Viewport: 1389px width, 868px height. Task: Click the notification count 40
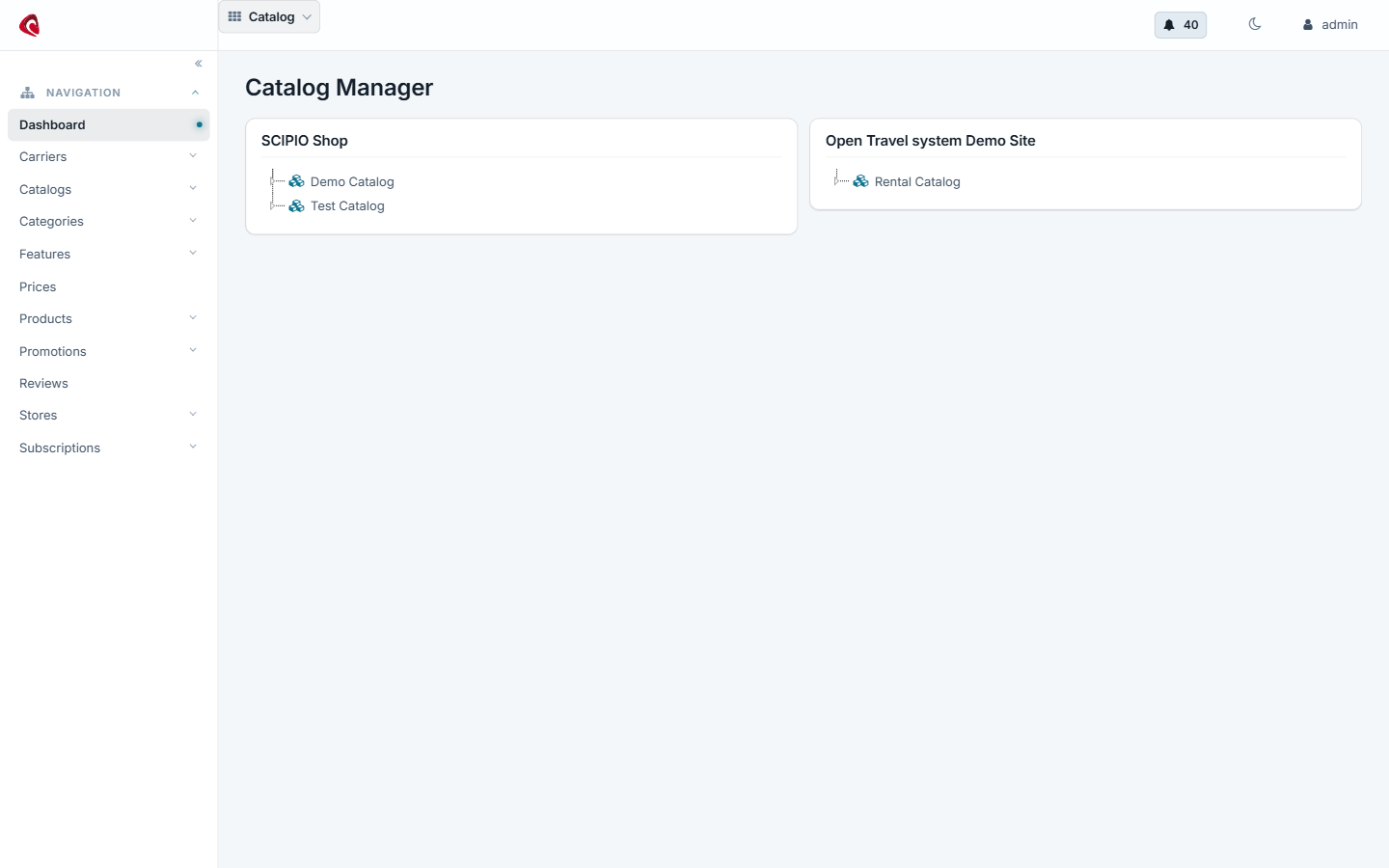click(1191, 25)
